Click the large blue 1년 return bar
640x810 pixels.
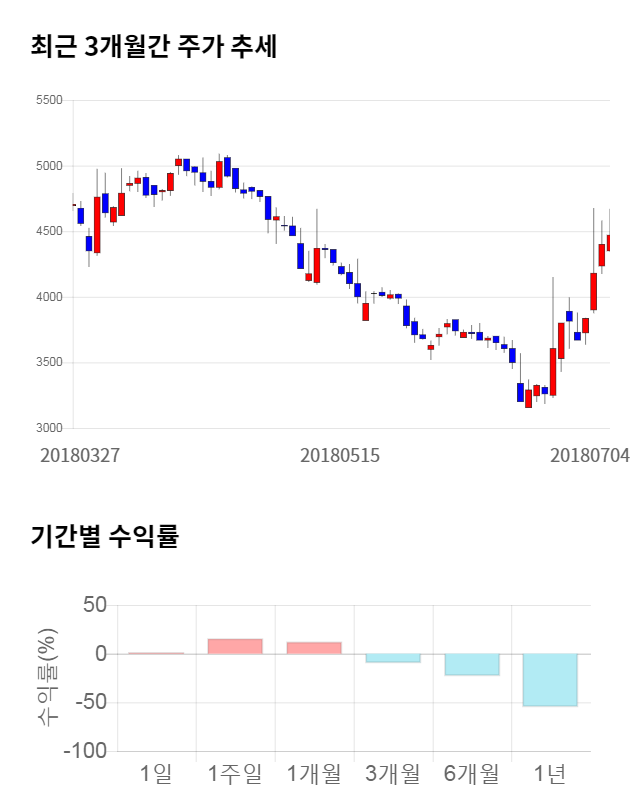click(x=550, y=680)
